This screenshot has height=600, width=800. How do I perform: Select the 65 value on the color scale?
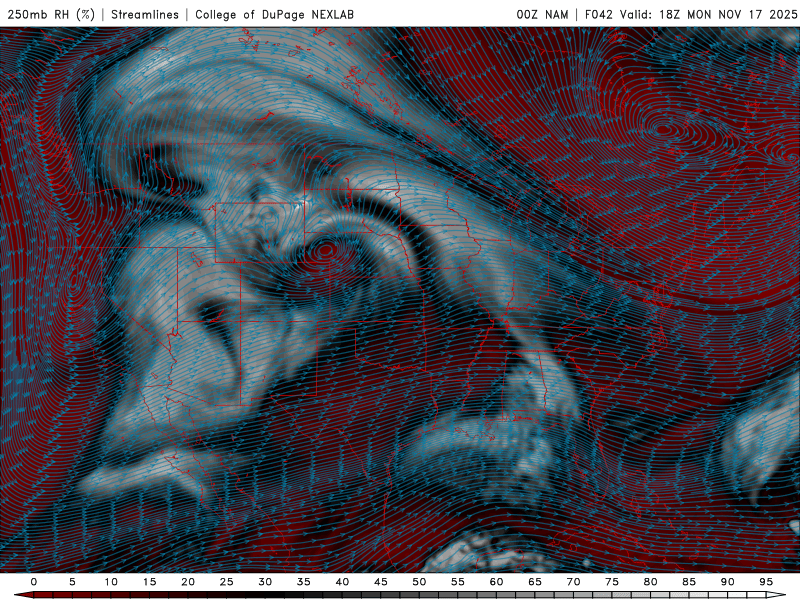point(535,582)
